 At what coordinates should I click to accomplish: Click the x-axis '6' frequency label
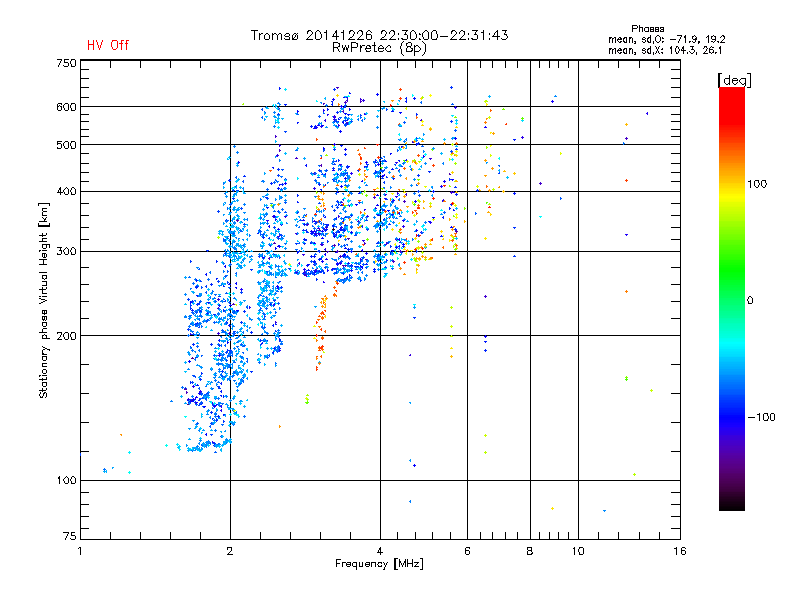click(467, 551)
